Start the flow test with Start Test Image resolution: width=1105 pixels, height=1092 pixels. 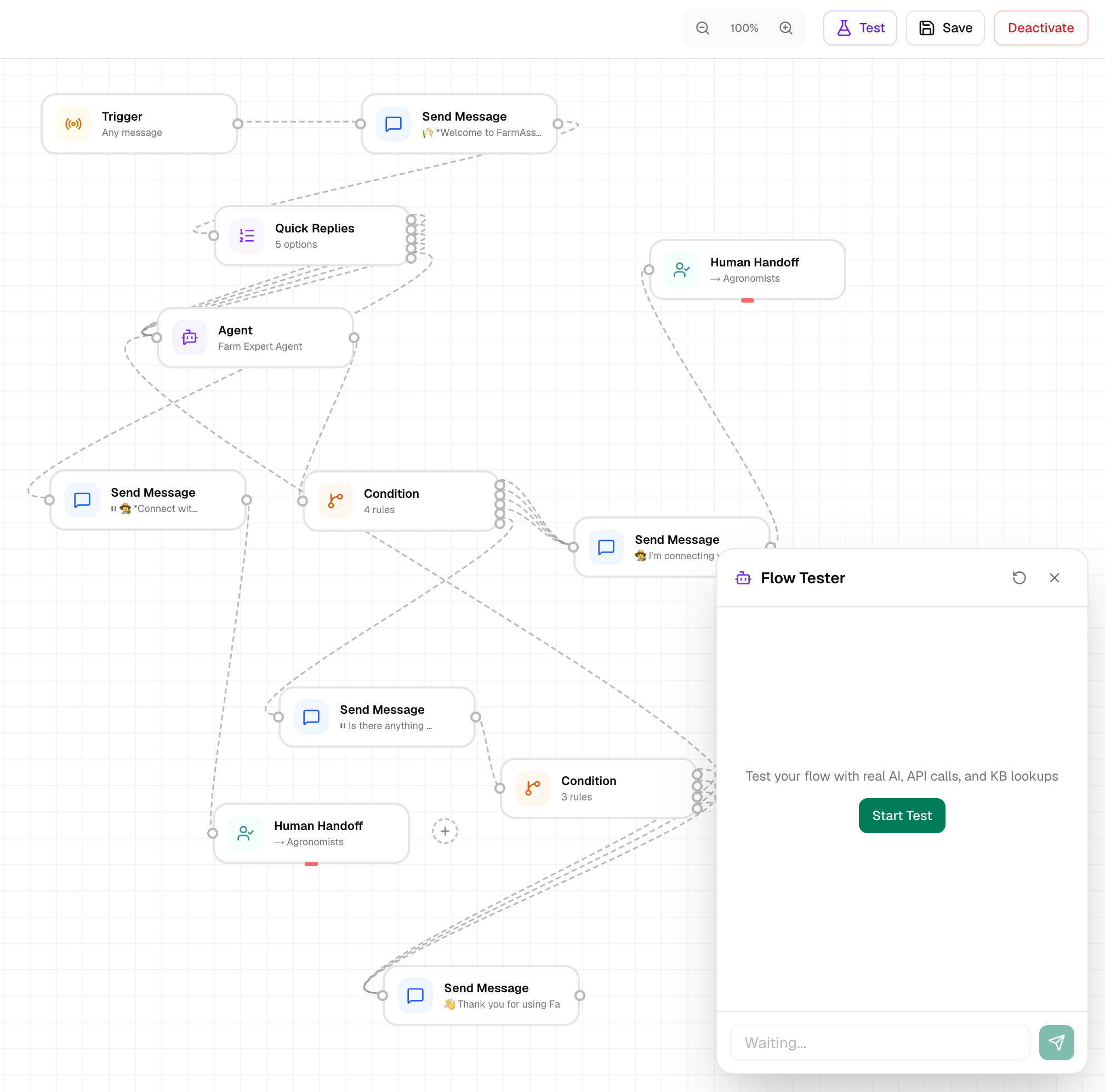click(x=902, y=815)
